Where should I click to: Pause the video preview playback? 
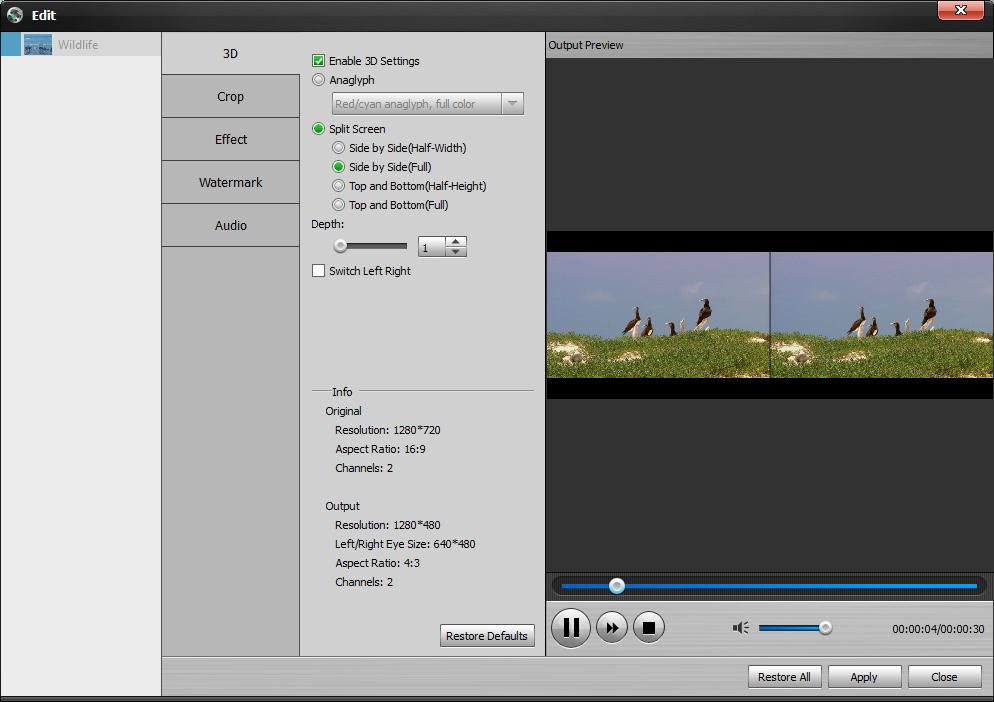coord(570,627)
